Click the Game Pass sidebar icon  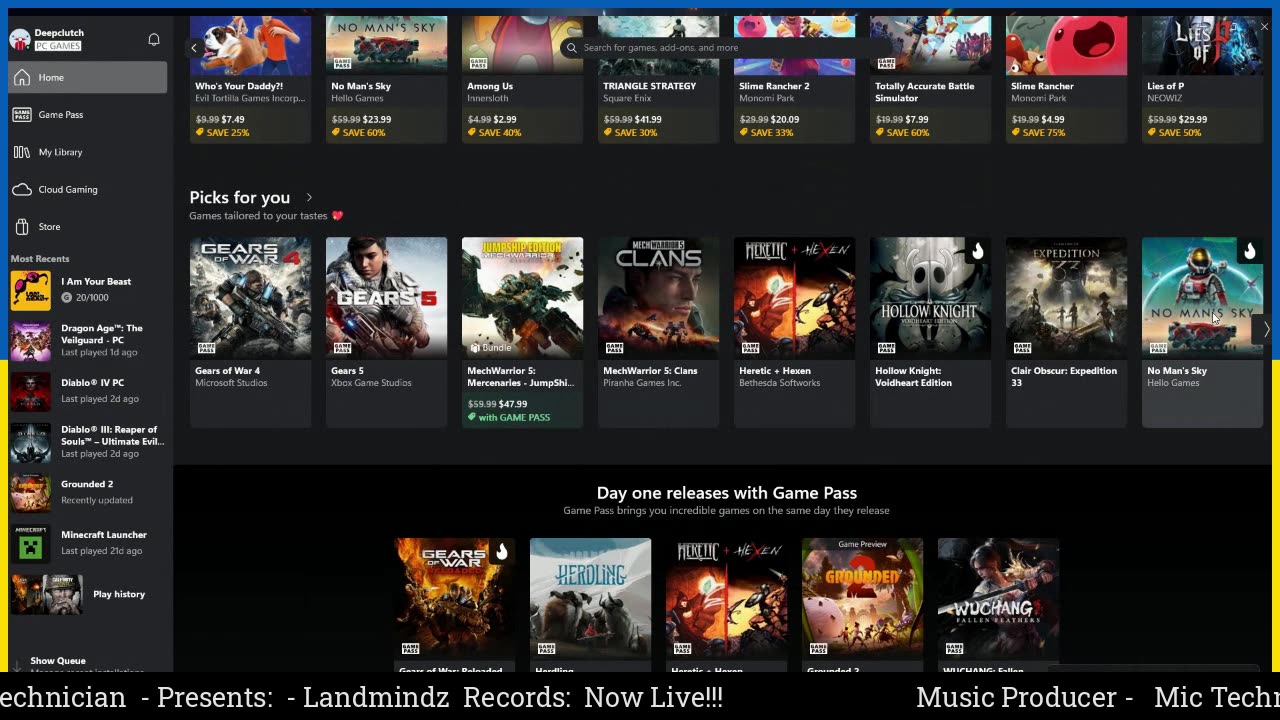(x=22, y=115)
